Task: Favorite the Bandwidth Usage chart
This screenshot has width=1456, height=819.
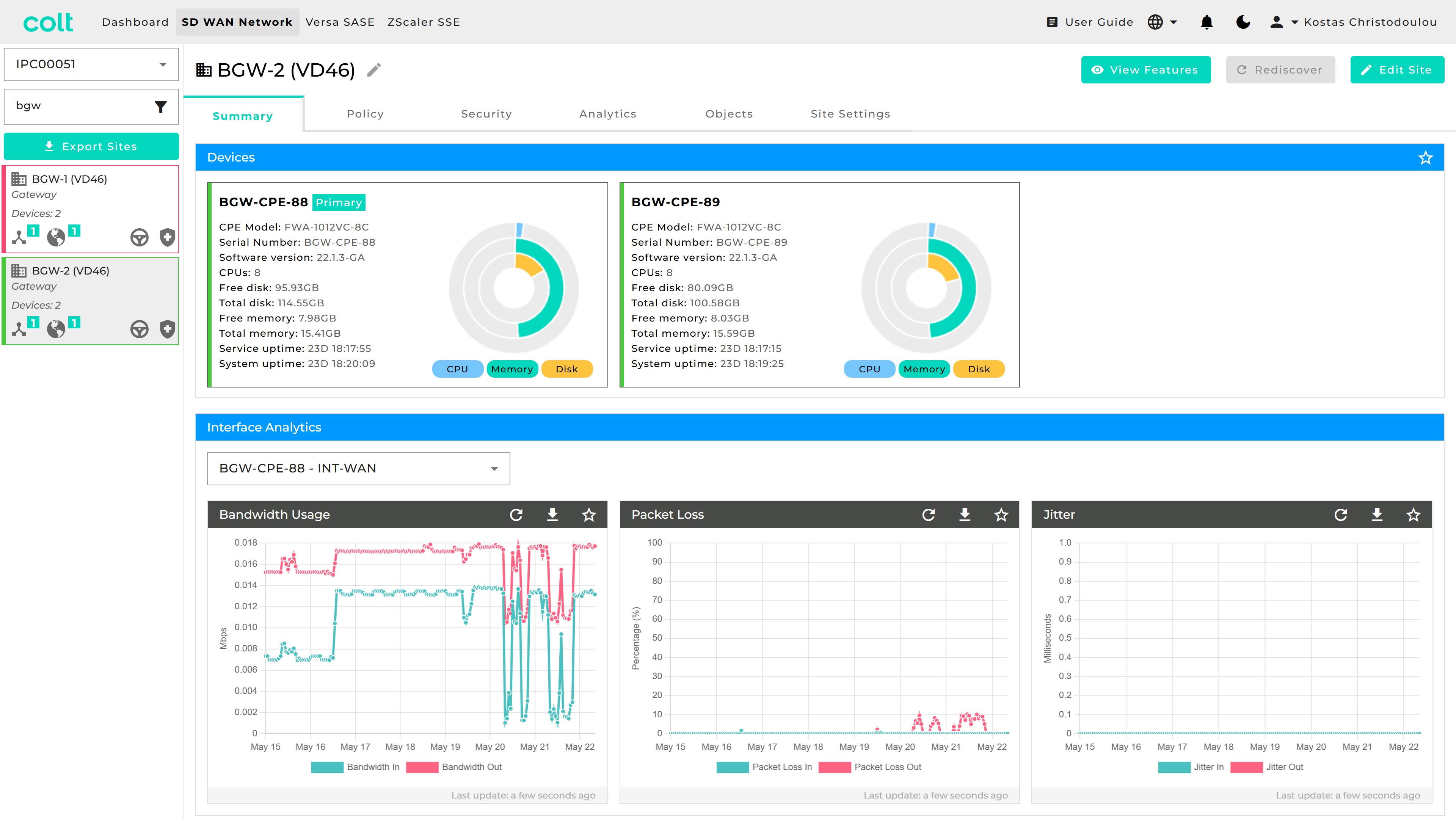Action: [589, 515]
